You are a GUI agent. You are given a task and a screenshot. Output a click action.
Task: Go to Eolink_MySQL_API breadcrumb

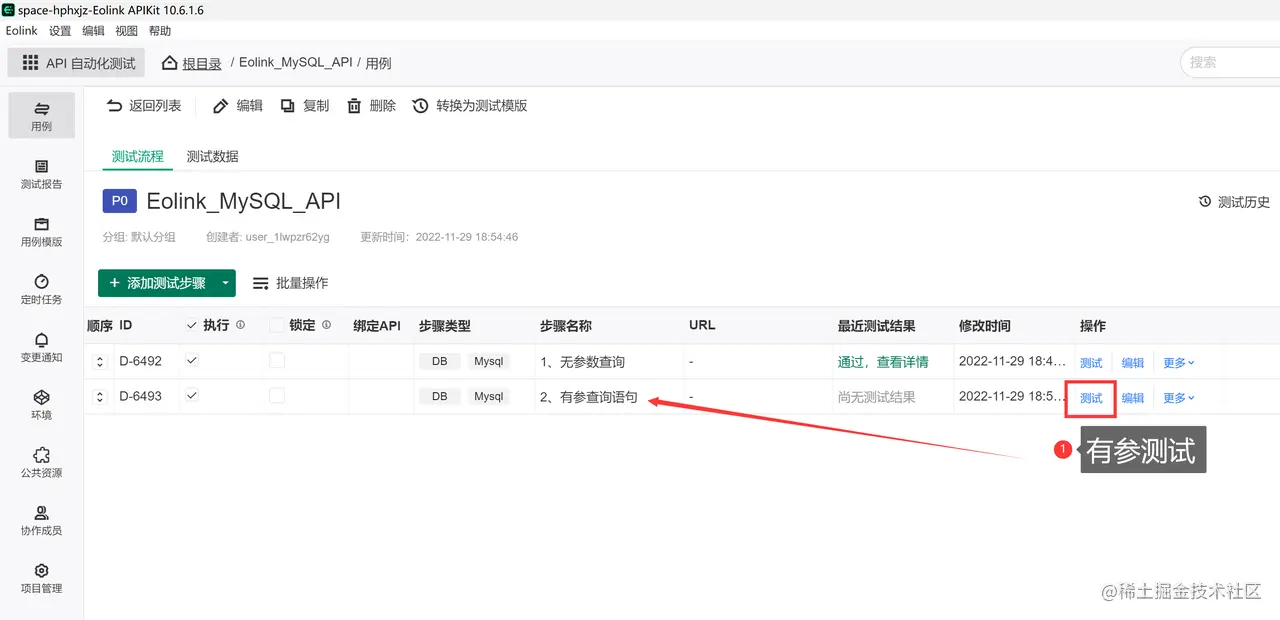tap(296, 62)
